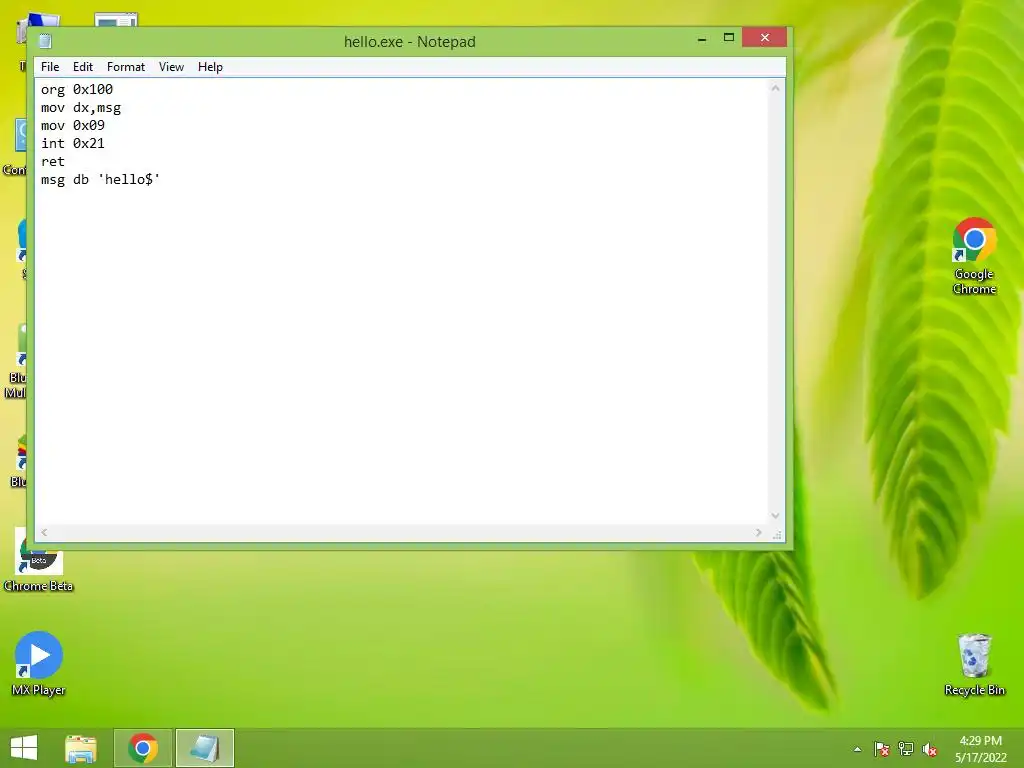
Task: Open the clock showing 4:29 PM
Action: [x=980, y=749]
